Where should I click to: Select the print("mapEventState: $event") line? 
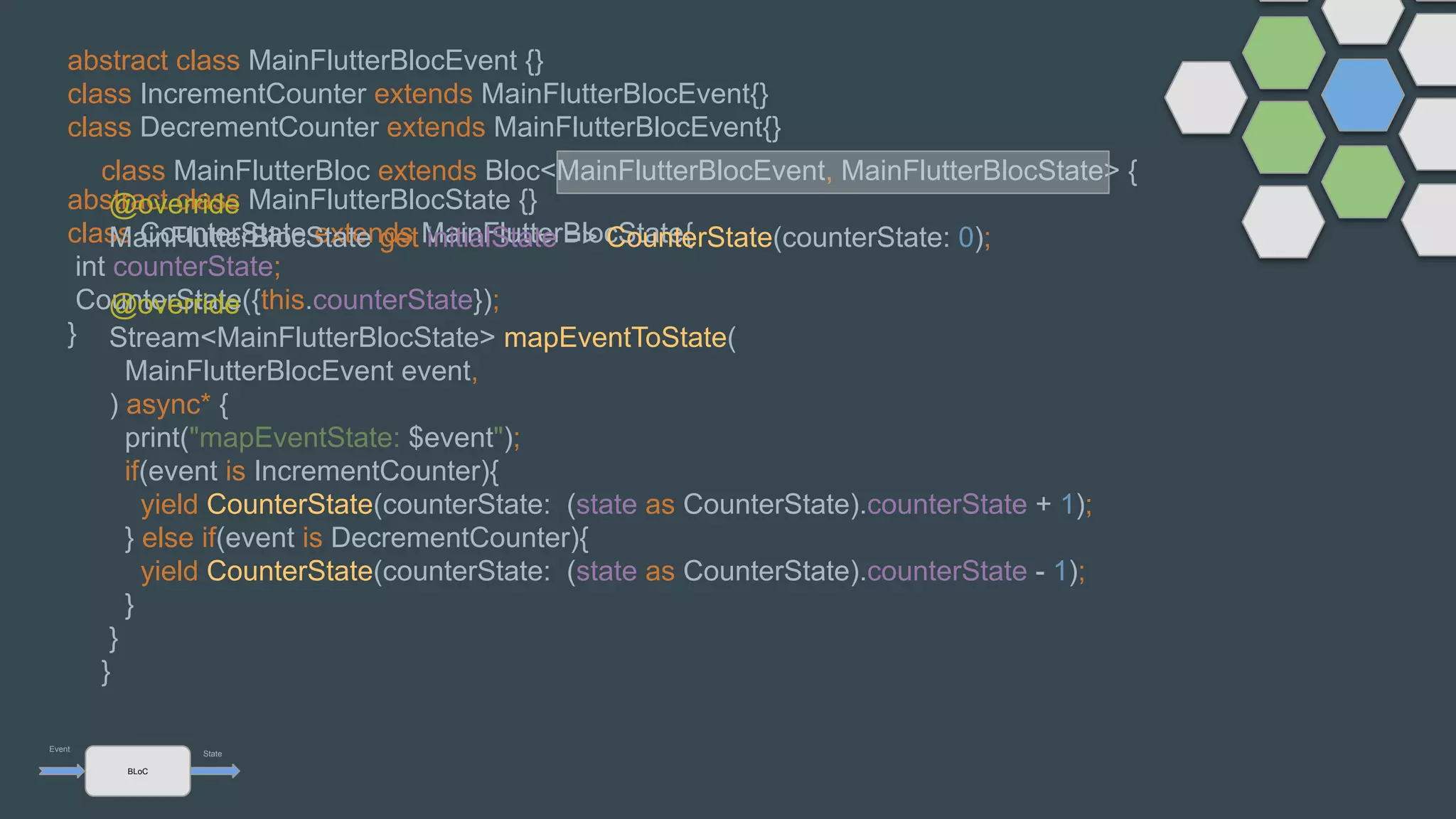pos(323,439)
